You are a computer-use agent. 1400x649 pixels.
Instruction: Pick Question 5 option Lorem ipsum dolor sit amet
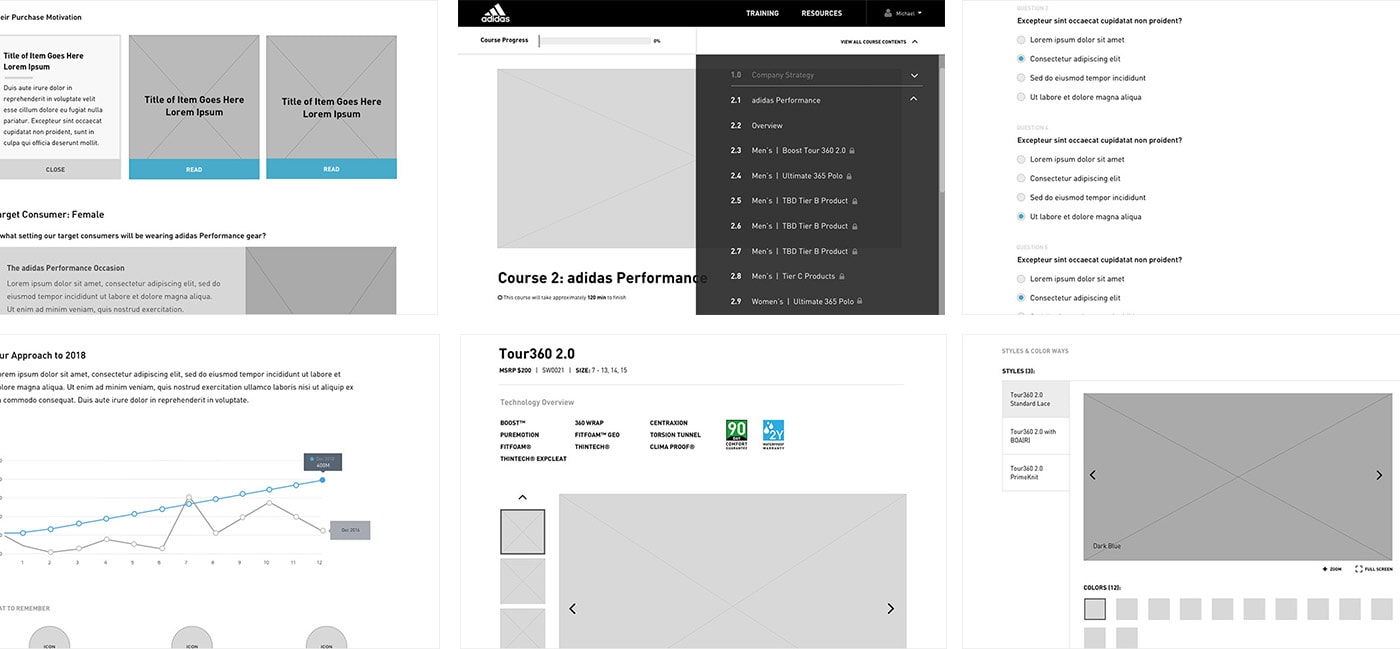[1021, 279]
